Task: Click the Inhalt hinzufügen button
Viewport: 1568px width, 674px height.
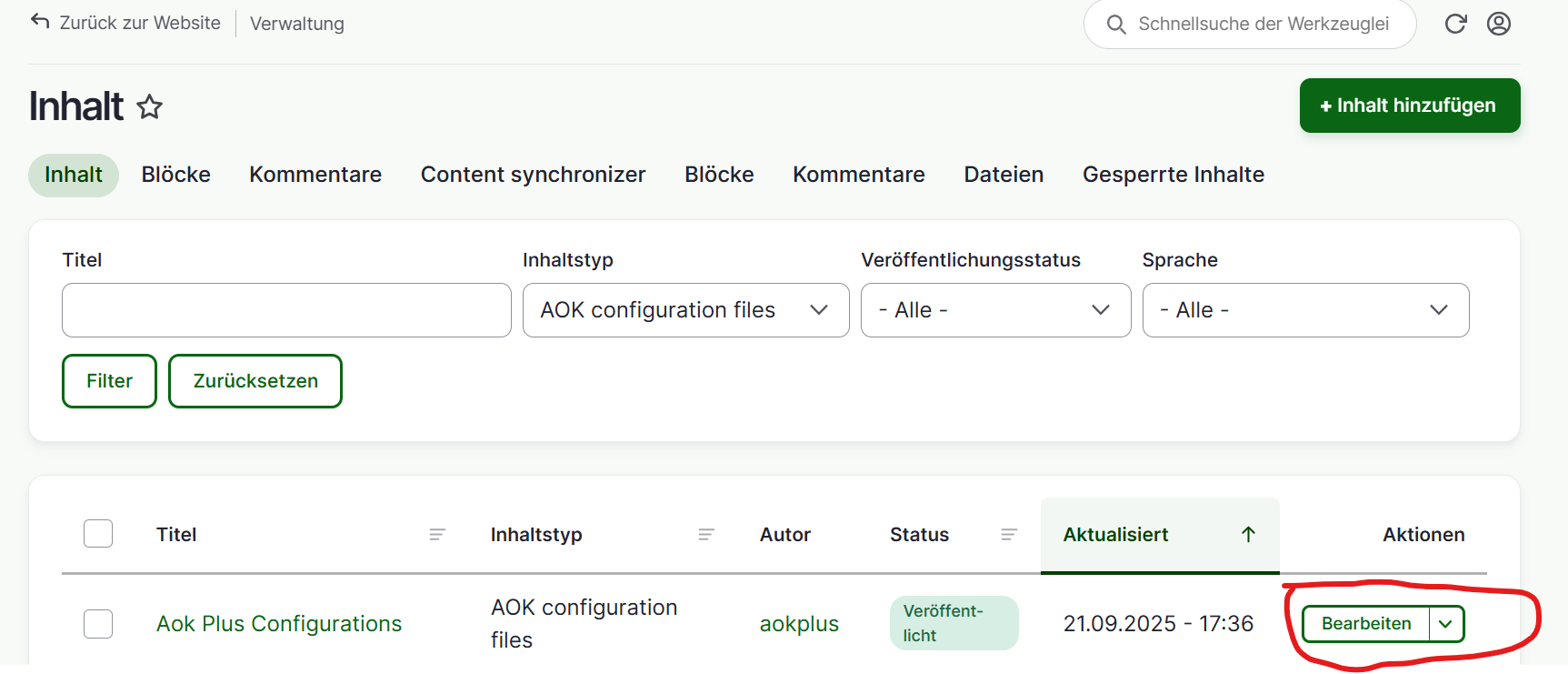Action: (1409, 106)
